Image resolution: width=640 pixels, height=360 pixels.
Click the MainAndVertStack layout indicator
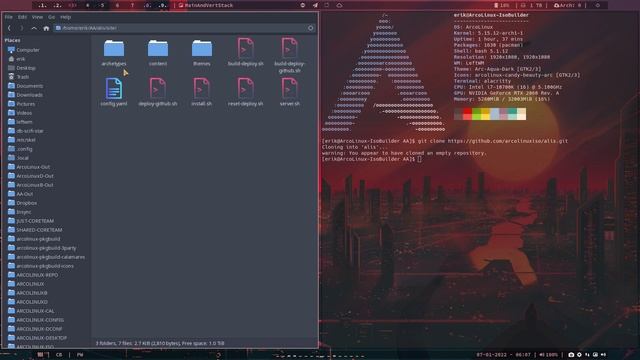(206, 5)
